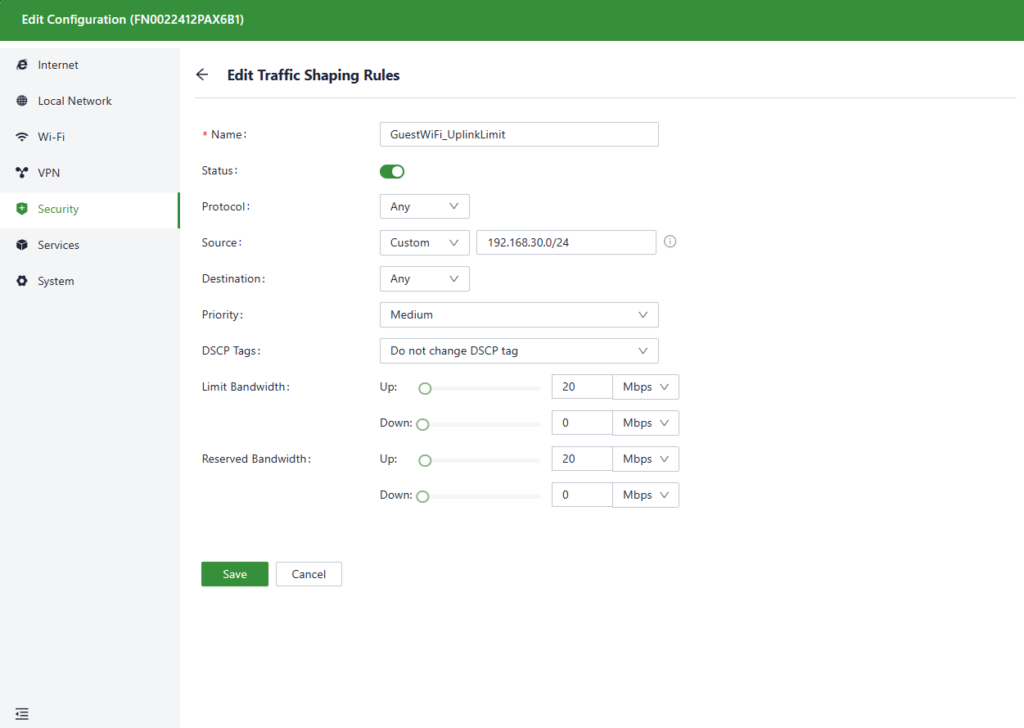
Task: Toggle the Status switch off
Action: pos(392,171)
